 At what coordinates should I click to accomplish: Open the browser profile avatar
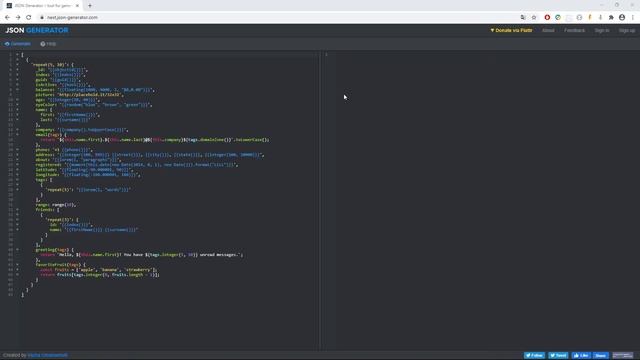click(x=622, y=18)
